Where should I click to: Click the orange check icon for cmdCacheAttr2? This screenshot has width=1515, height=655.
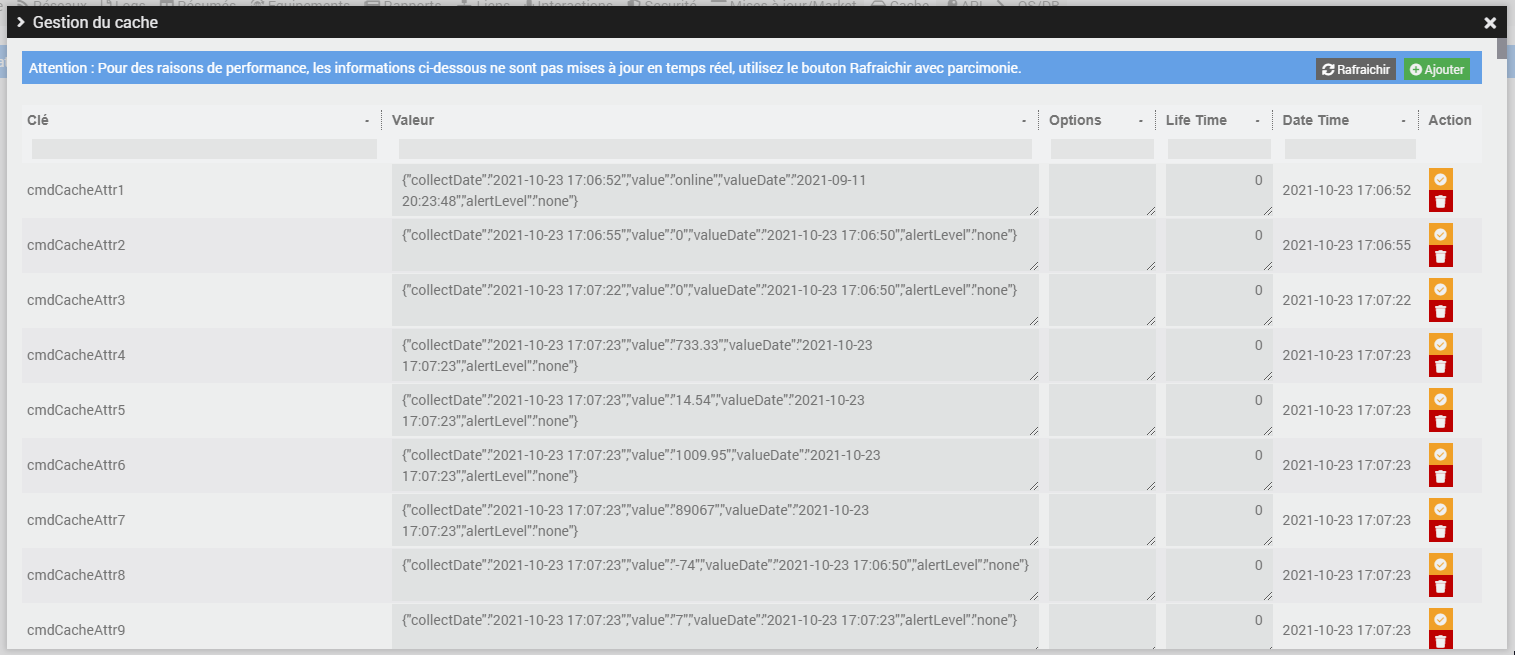[1440, 234]
